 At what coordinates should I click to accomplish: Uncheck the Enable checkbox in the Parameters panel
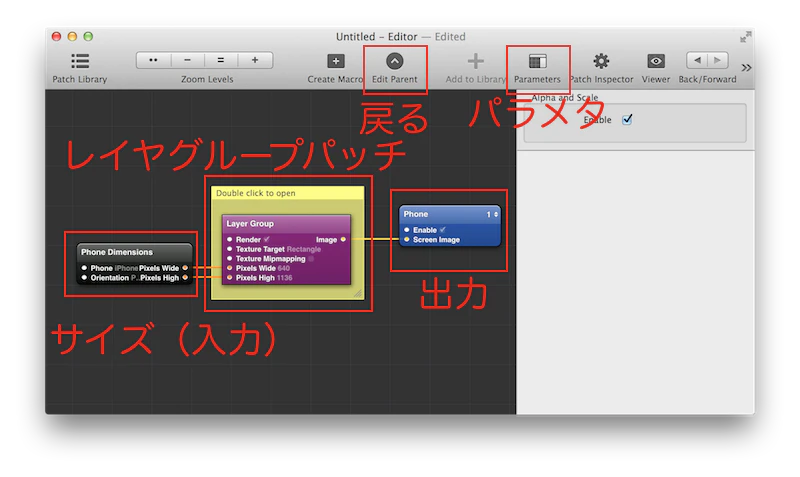pyautogui.click(x=627, y=119)
